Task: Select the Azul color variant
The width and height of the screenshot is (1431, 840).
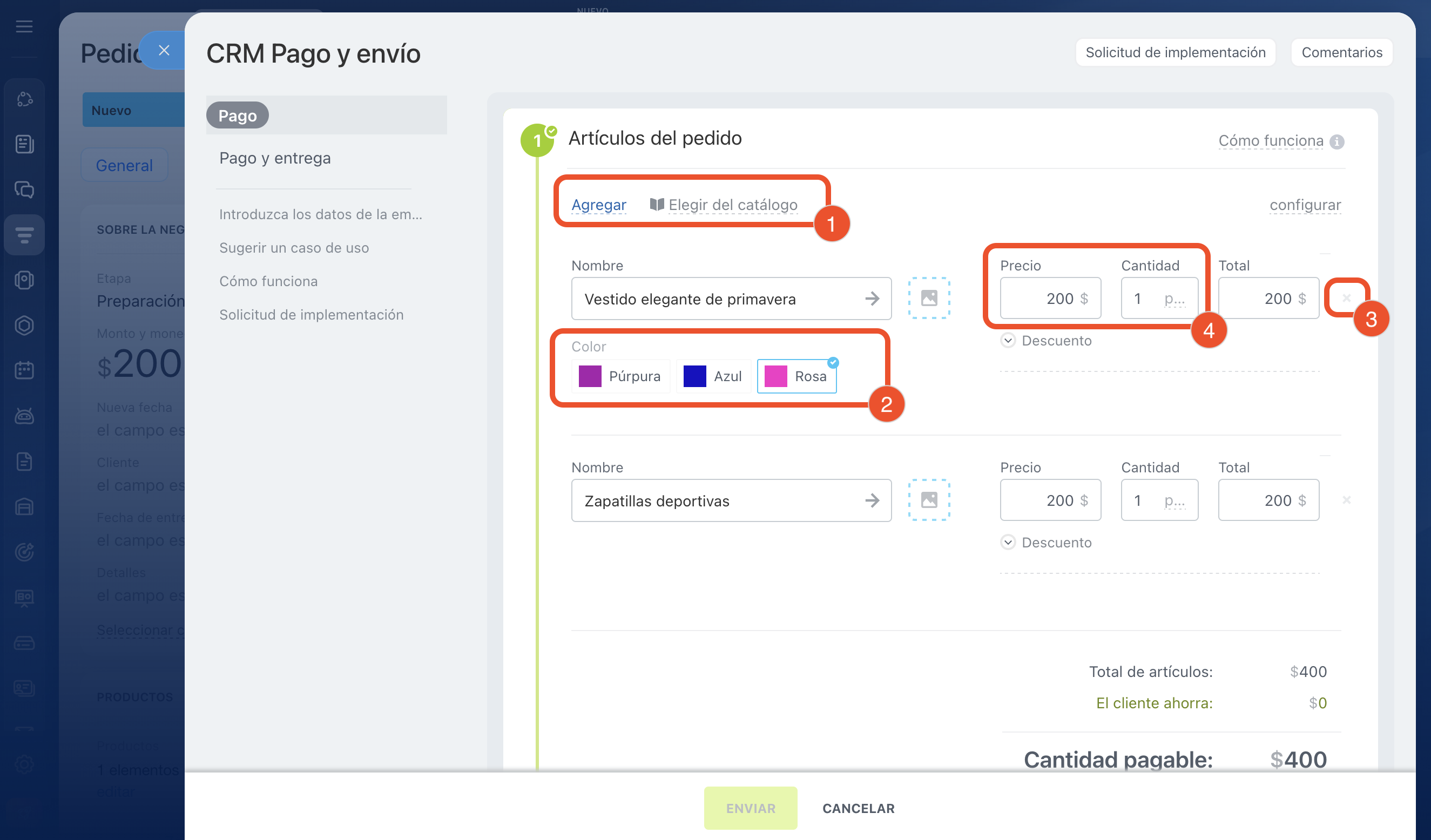Action: [x=713, y=376]
